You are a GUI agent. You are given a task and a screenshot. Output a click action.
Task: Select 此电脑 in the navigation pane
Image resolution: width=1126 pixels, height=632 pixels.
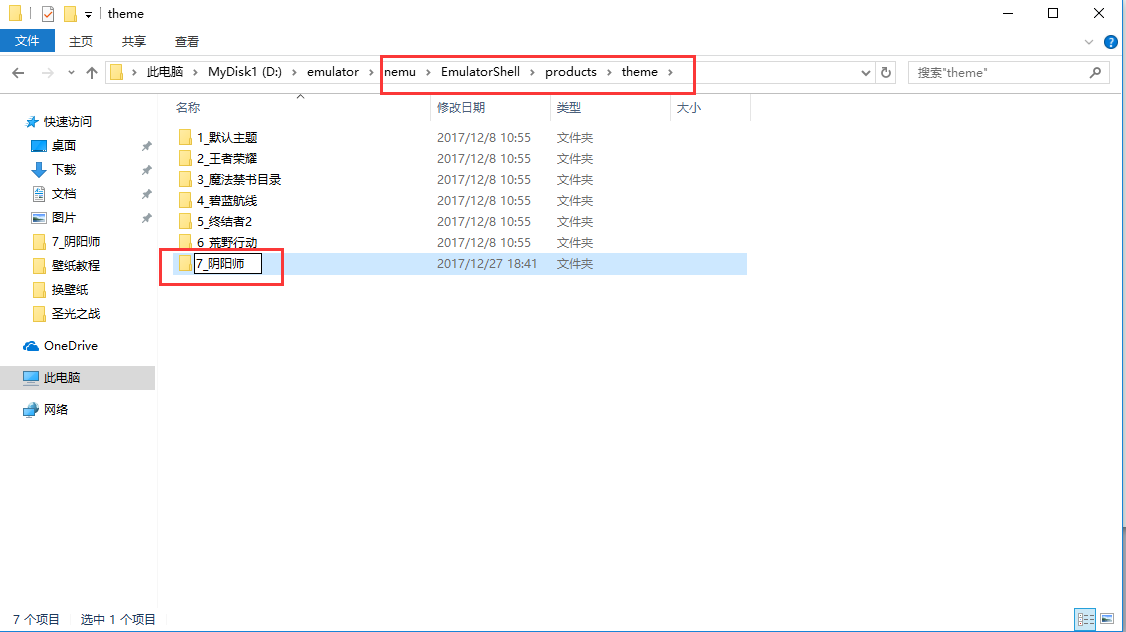(62, 378)
